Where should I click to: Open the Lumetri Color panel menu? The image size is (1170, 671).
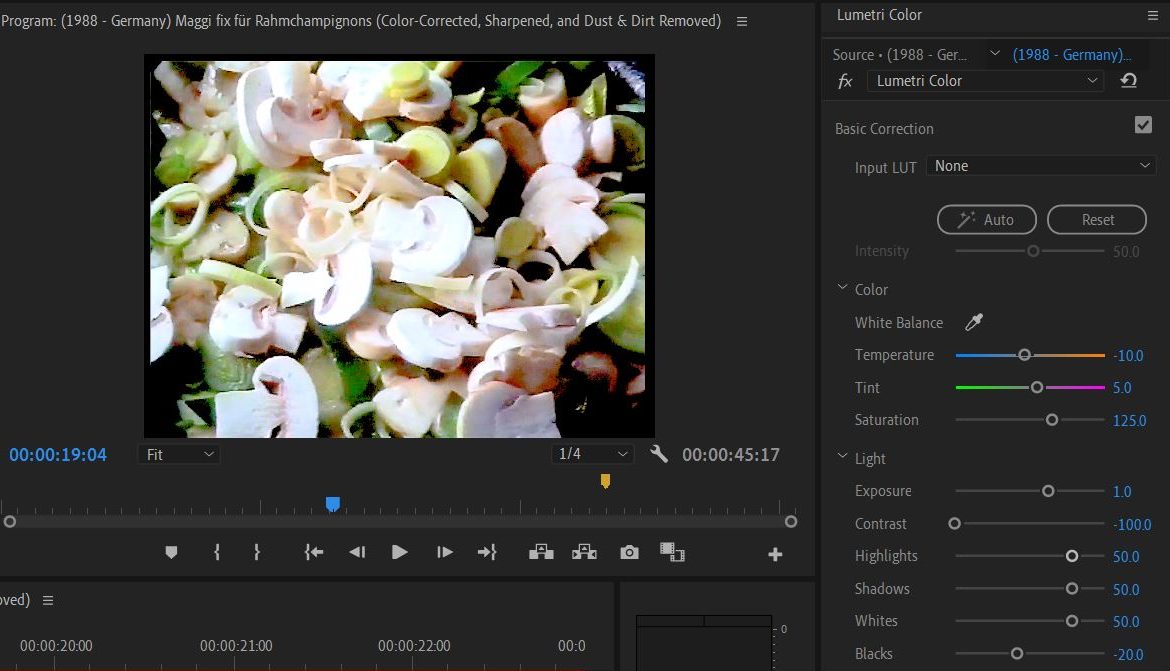[x=1153, y=15]
